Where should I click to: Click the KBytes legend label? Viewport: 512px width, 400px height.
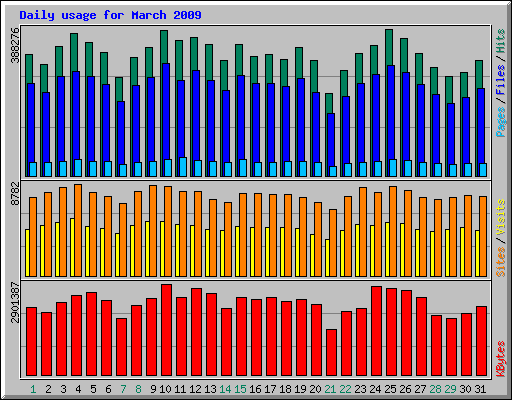point(501,359)
